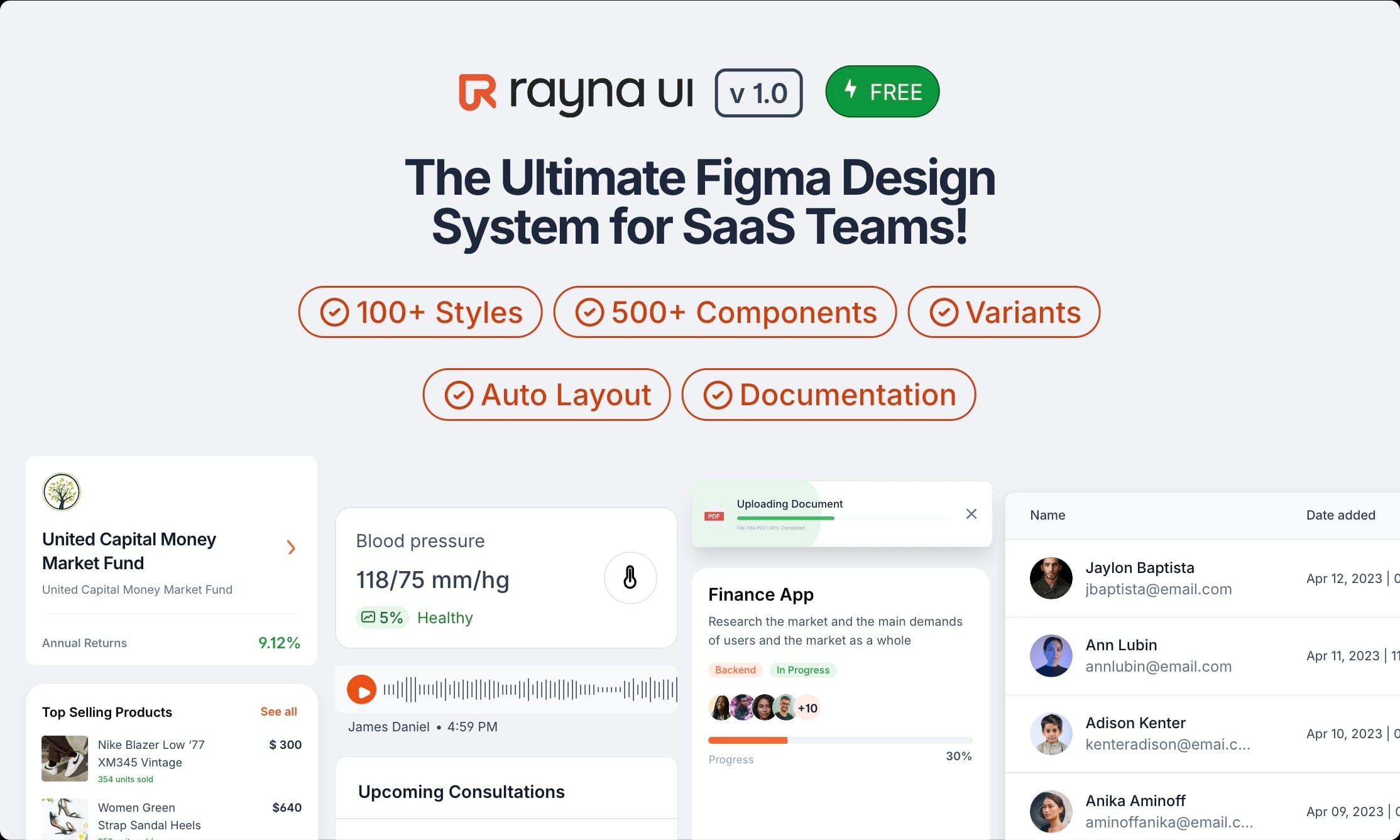
Task: Close the Uploading Document notification
Action: point(971,514)
